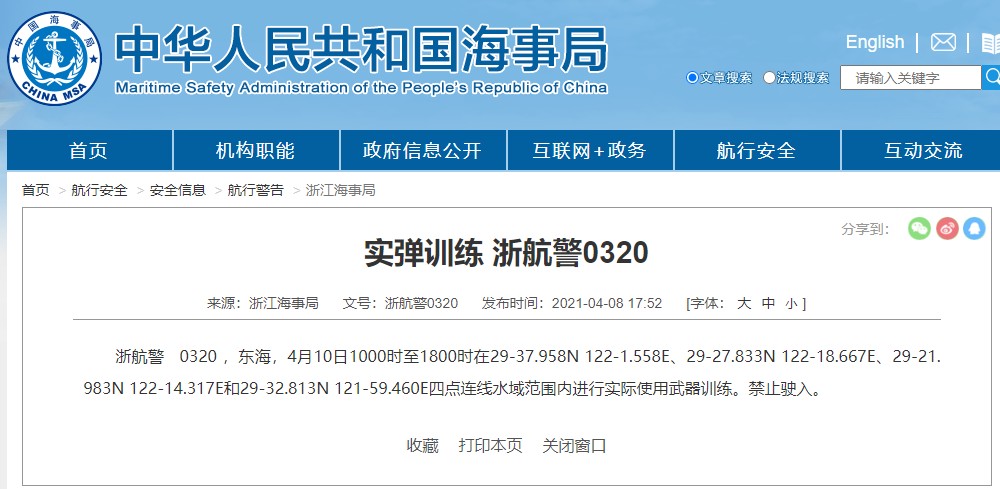This screenshot has width=1000, height=489.
Task: Go to 浙江海事局 in the breadcrumb
Action: coord(341,190)
